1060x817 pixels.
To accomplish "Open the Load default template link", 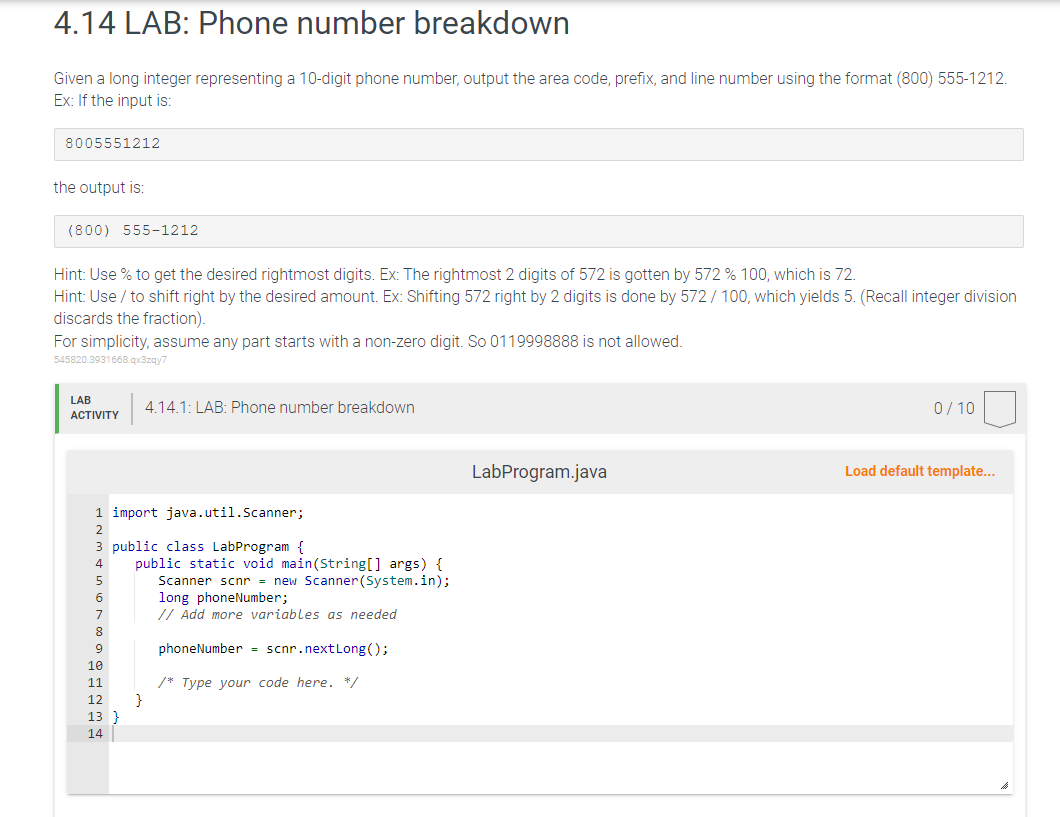I will (919, 470).
